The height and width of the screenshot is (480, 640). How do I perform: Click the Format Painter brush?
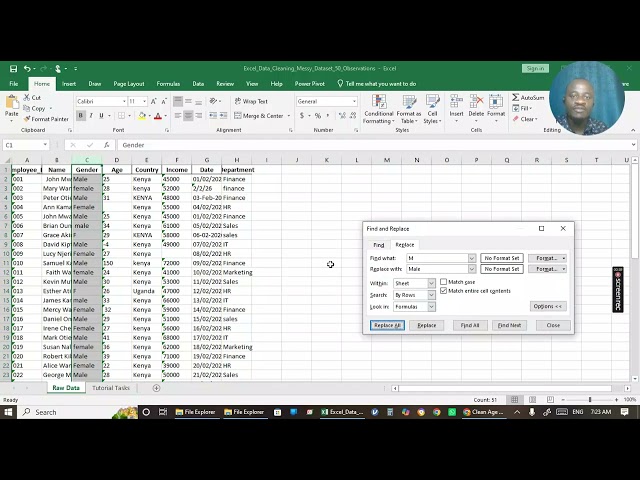pos(46,119)
